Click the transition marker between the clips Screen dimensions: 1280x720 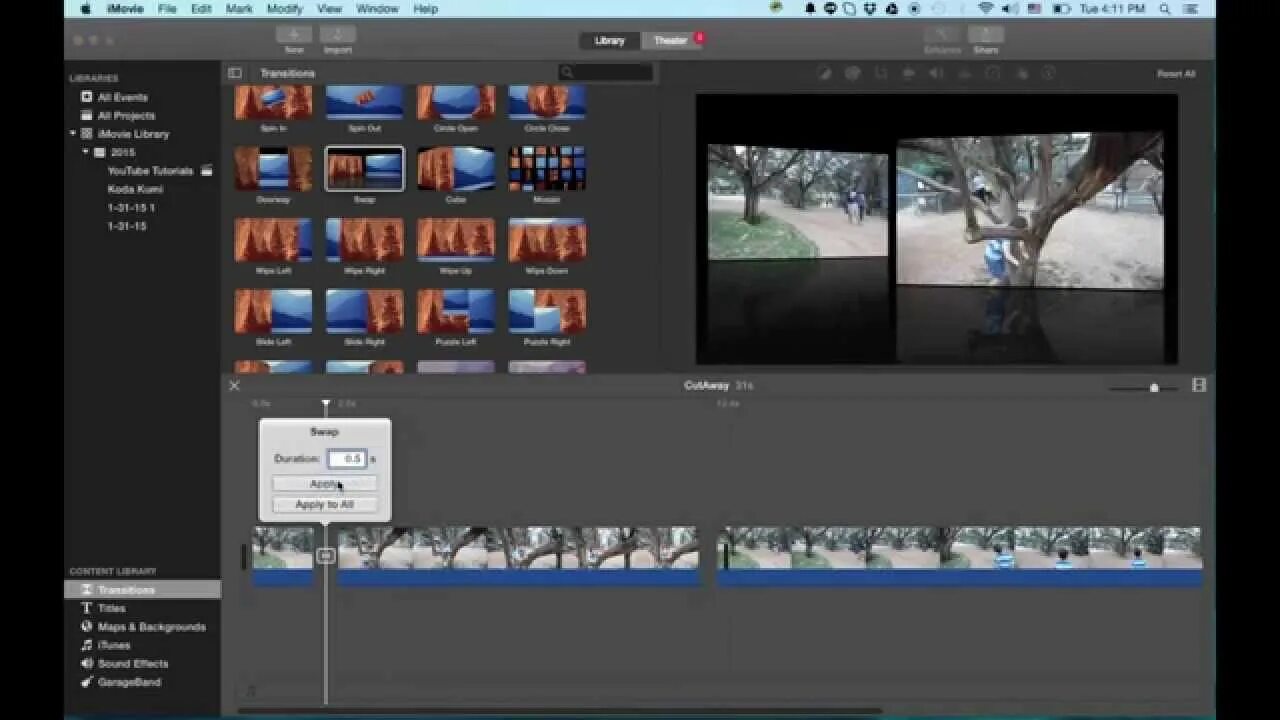[x=326, y=555]
